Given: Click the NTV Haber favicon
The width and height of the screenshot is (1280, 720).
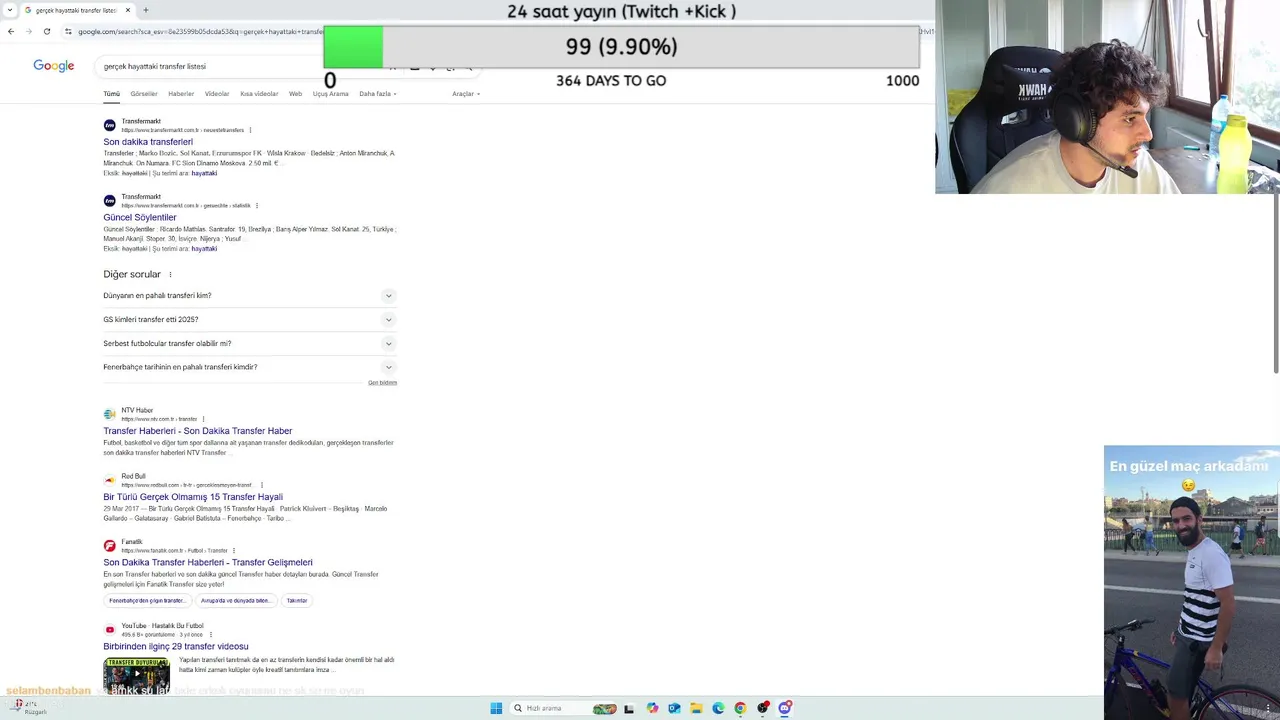Looking at the screenshot, I should point(110,414).
